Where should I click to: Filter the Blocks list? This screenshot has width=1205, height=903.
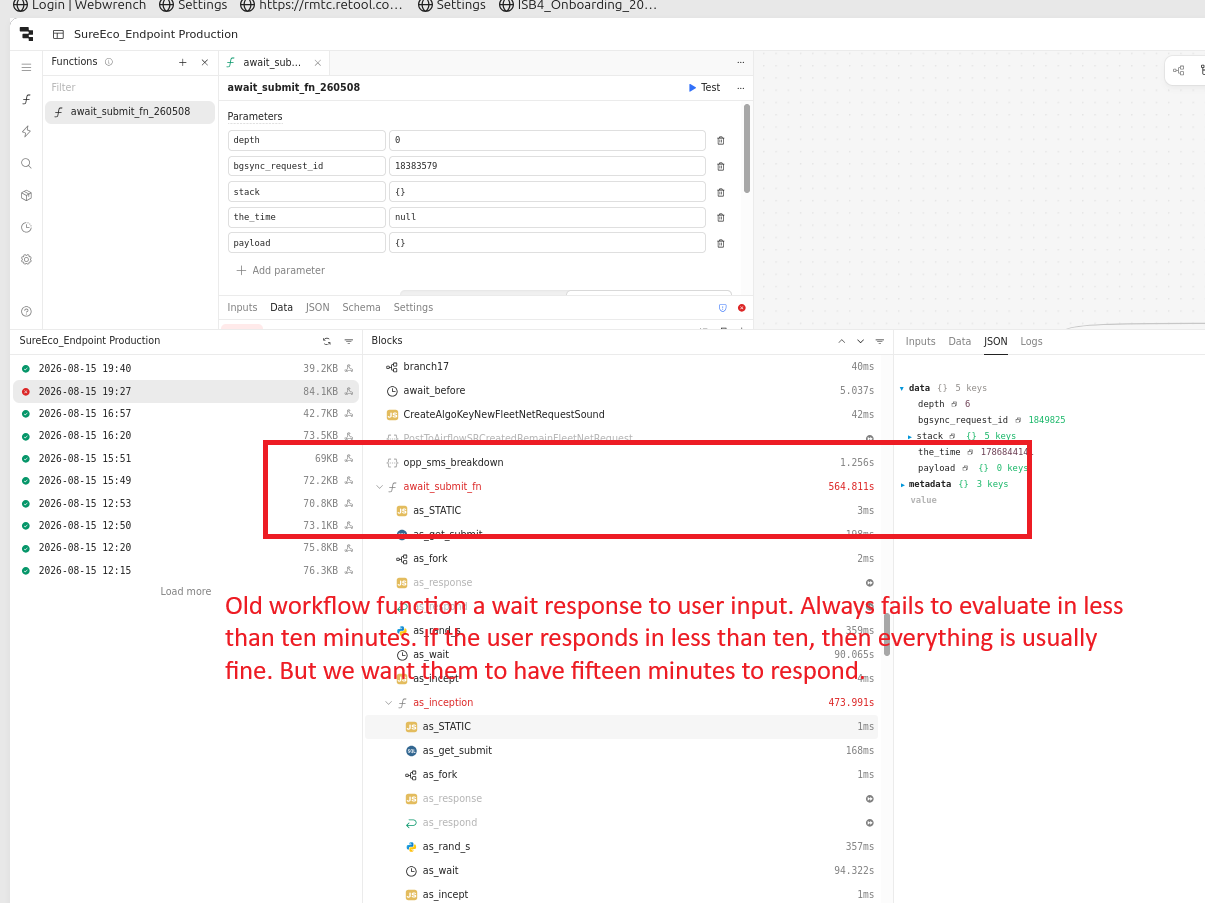pyautogui.click(x=880, y=341)
